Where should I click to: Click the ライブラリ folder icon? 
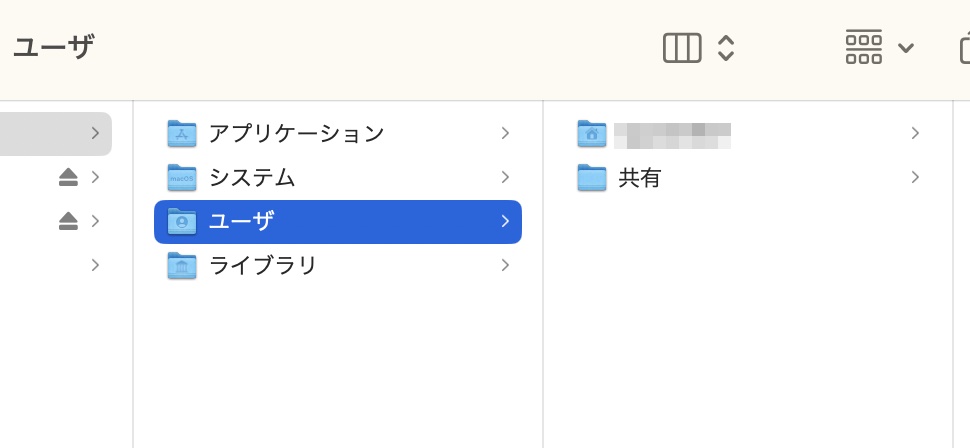tap(182, 265)
